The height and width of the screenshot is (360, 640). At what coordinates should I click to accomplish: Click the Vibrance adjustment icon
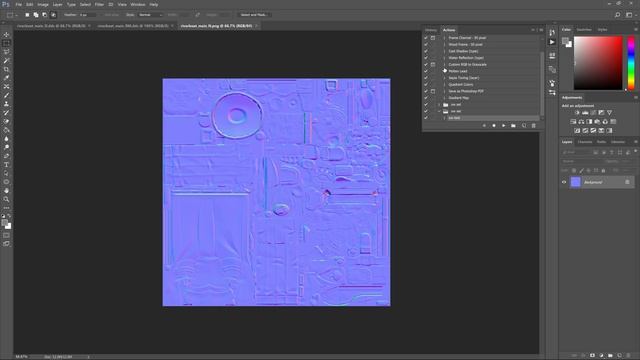pyautogui.click(x=609, y=113)
